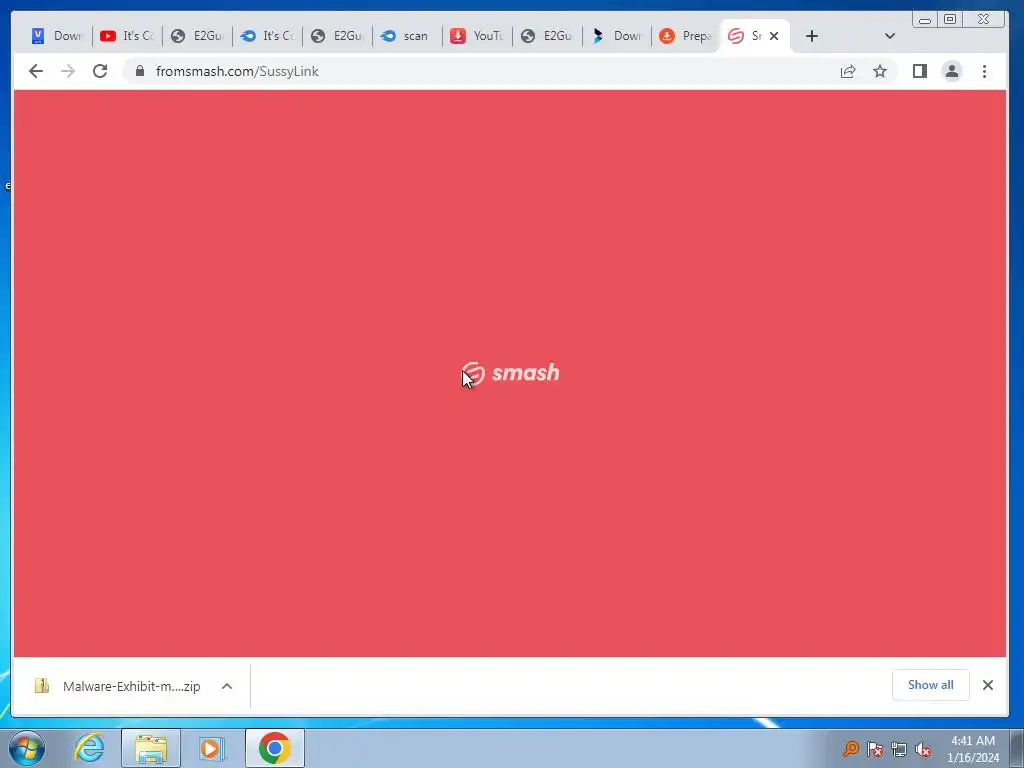View site security lock info
Image resolution: width=1024 pixels, height=768 pixels.
(x=140, y=71)
